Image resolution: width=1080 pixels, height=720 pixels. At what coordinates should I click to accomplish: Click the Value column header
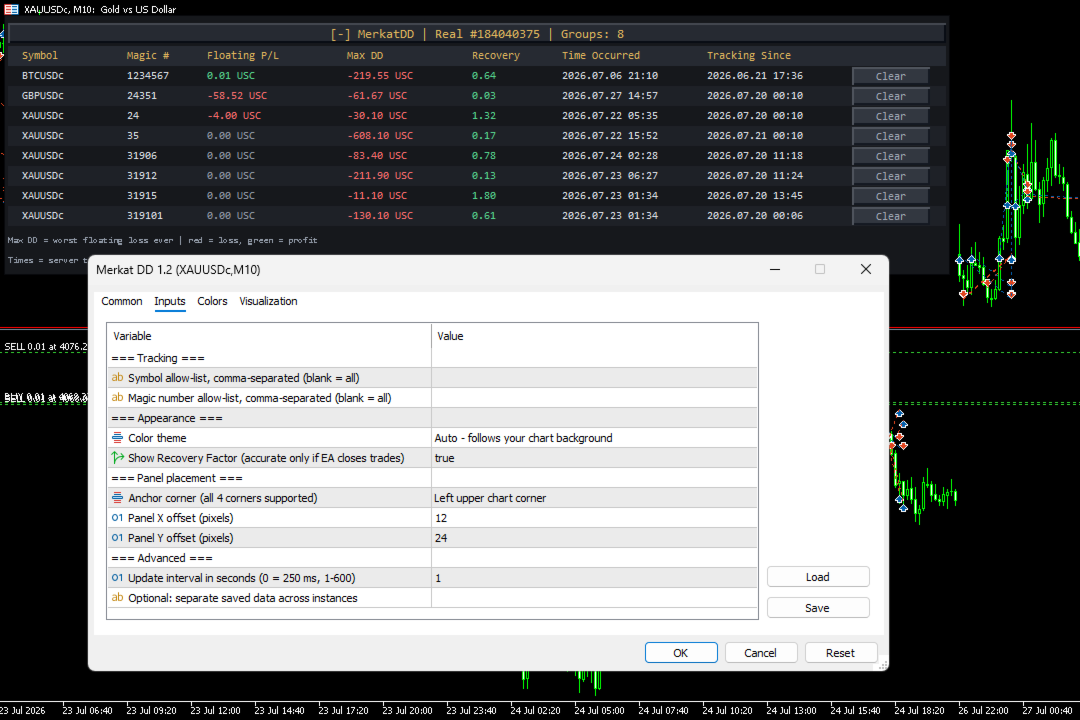pyautogui.click(x=594, y=336)
